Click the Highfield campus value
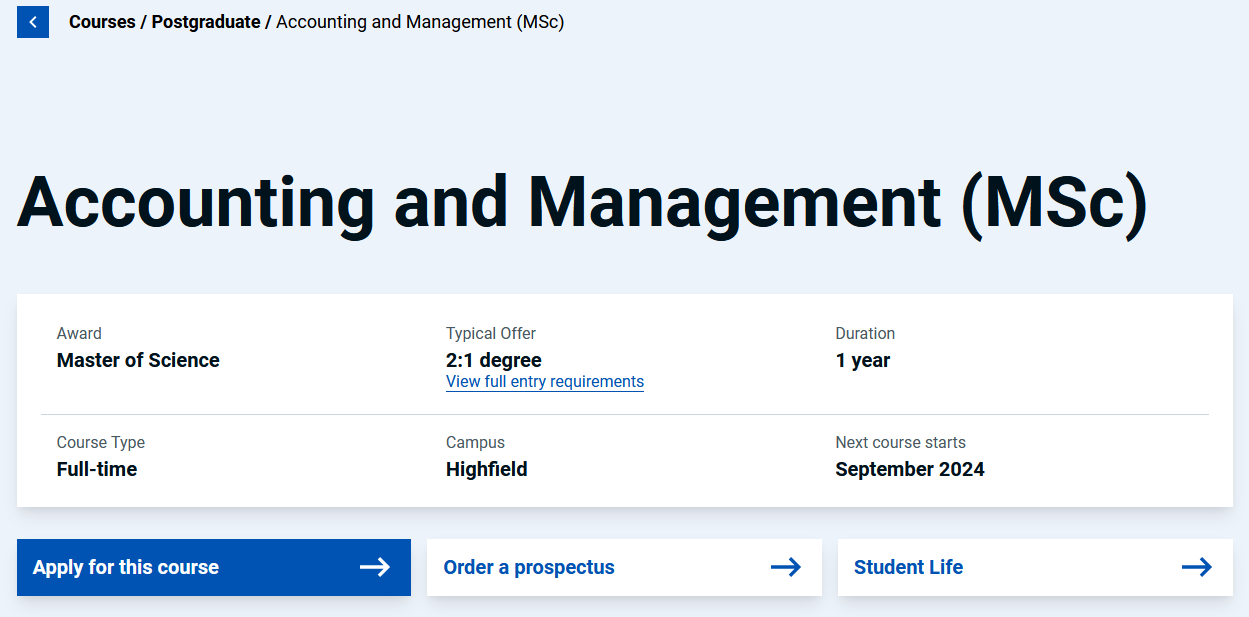Screen dimensions: 1249x617 click(487, 470)
